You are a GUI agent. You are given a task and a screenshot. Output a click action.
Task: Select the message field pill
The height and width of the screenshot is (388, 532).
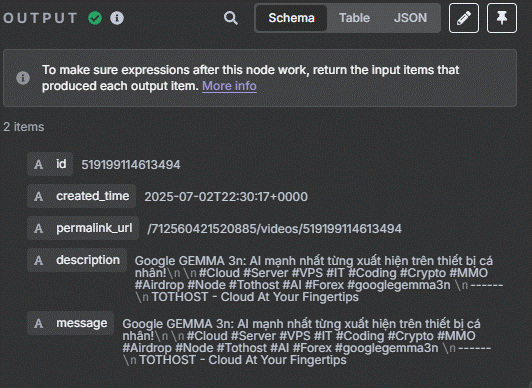click(71, 323)
